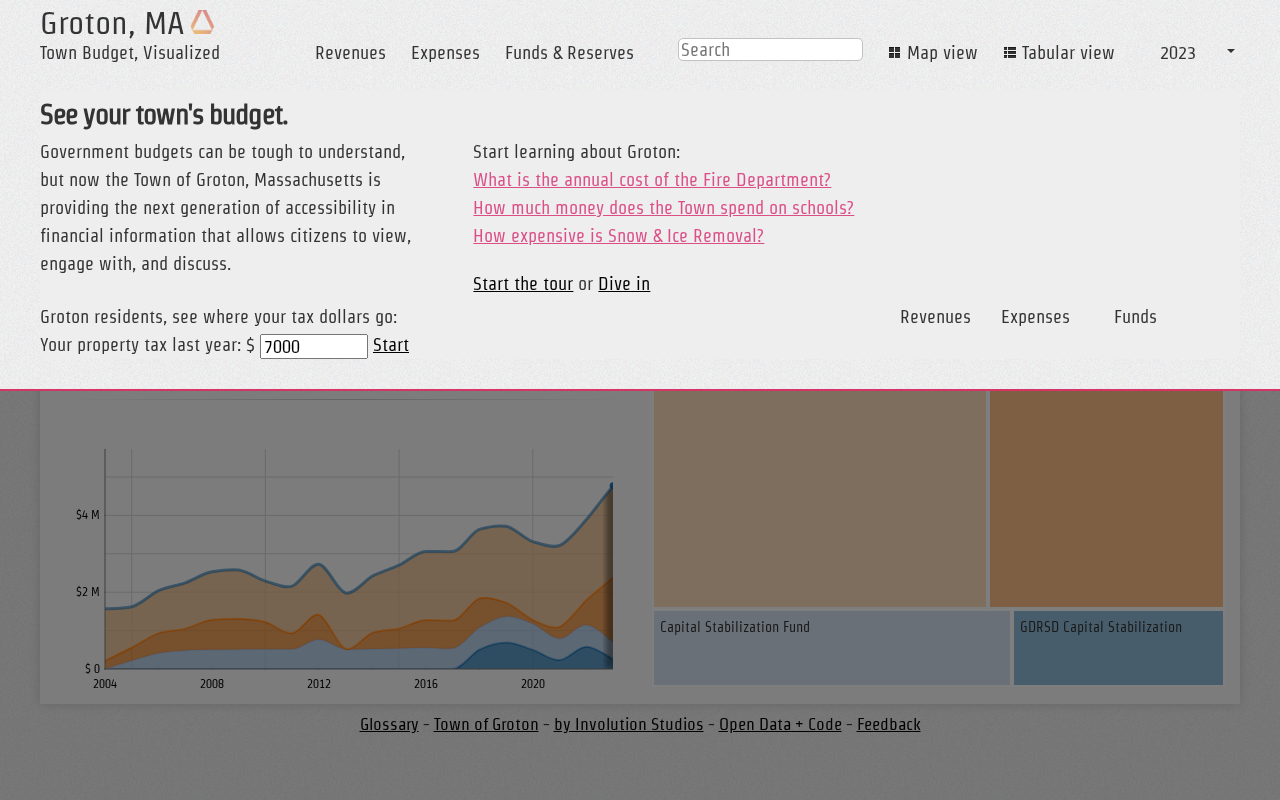Click the Map view grid icon
The height and width of the screenshot is (800, 1280).
(894, 53)
